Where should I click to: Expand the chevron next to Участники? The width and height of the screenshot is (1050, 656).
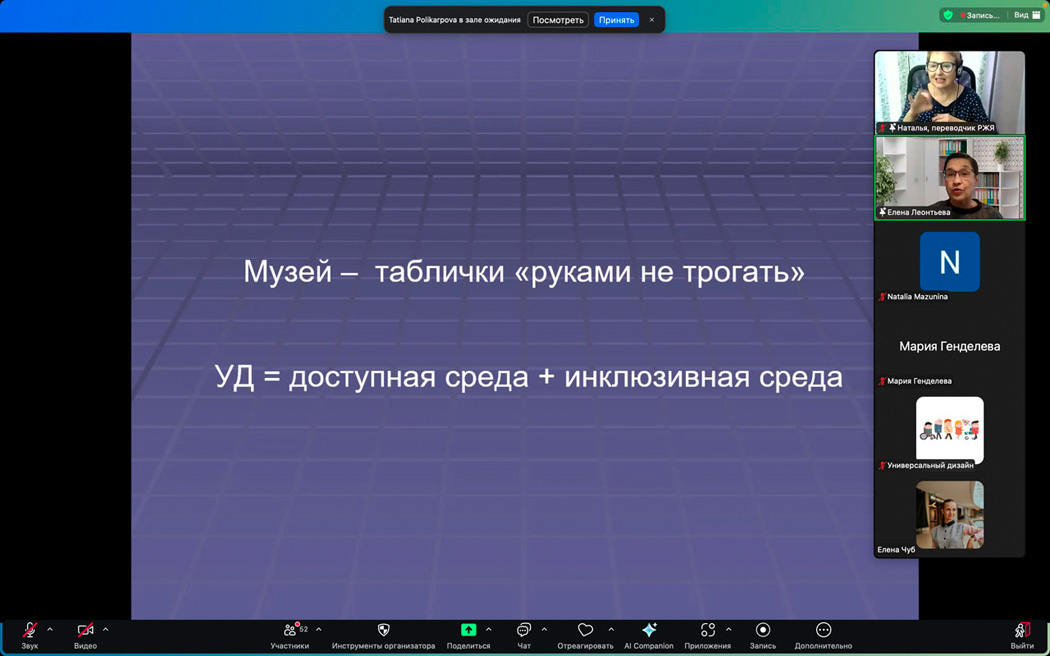click(x=319, y=630)
